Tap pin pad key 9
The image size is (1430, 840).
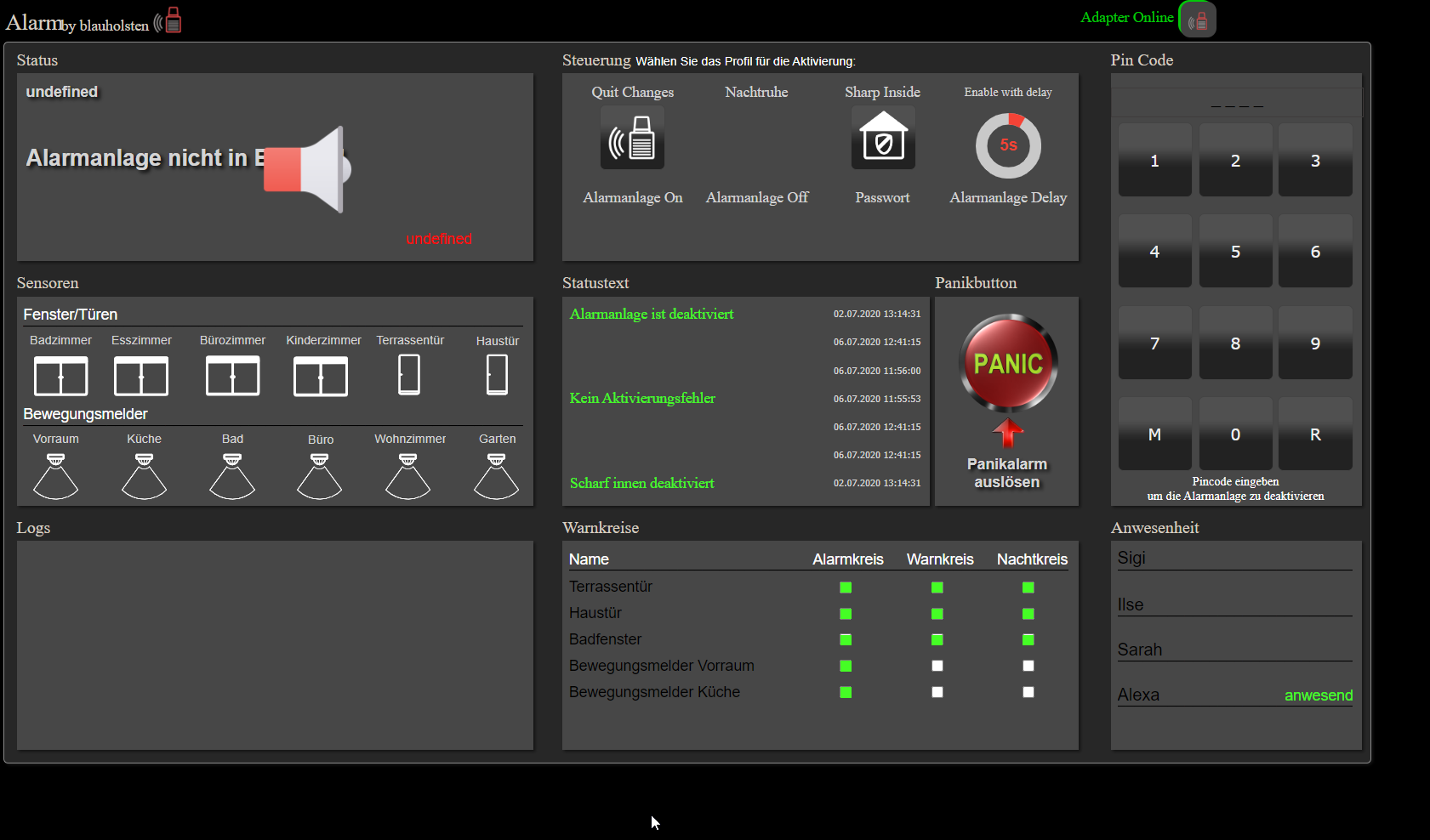pyautogui.click(x=1315, y=343)
